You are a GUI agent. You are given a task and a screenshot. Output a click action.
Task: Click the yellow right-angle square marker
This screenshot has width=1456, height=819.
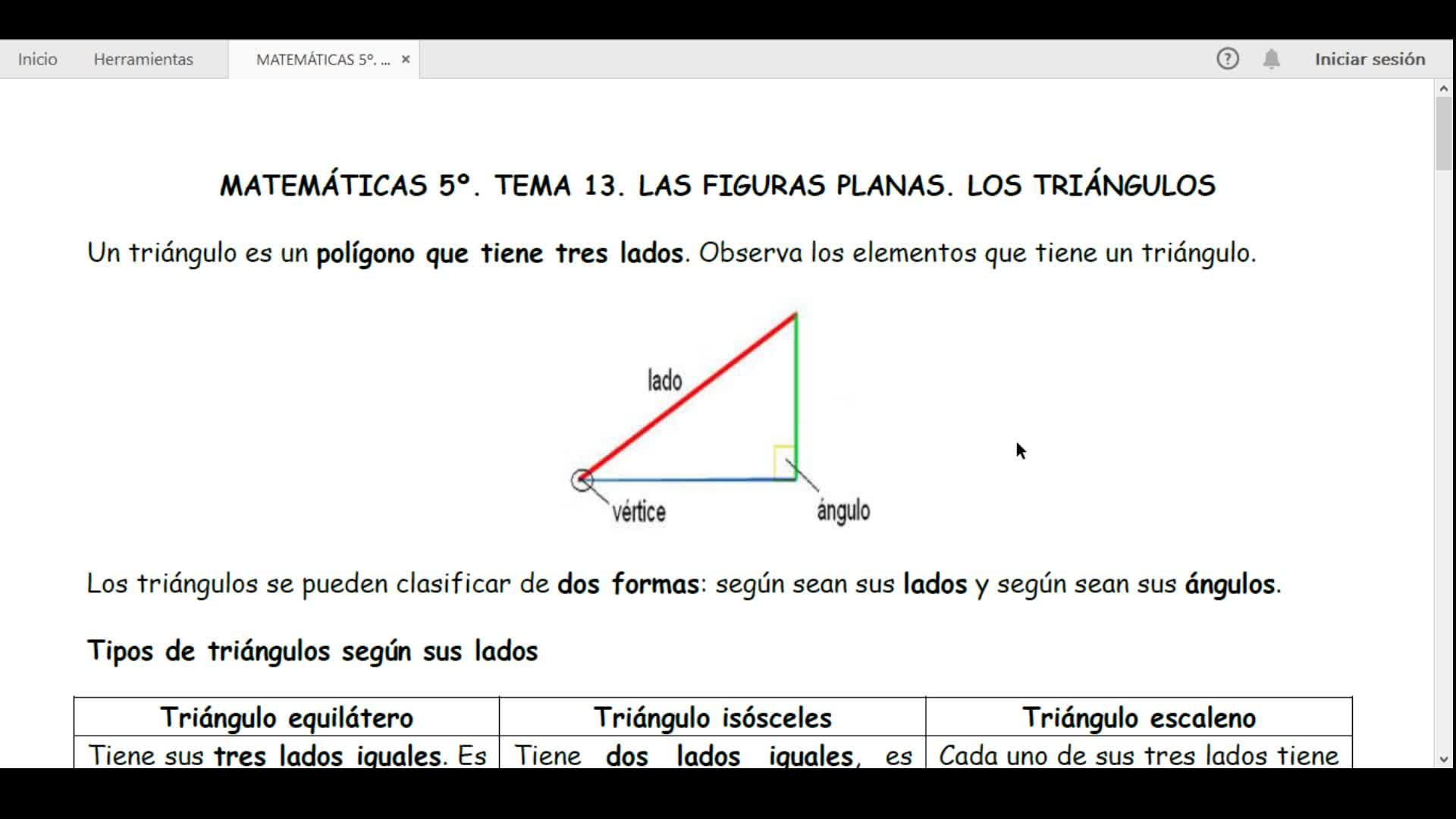pos(783,462)
